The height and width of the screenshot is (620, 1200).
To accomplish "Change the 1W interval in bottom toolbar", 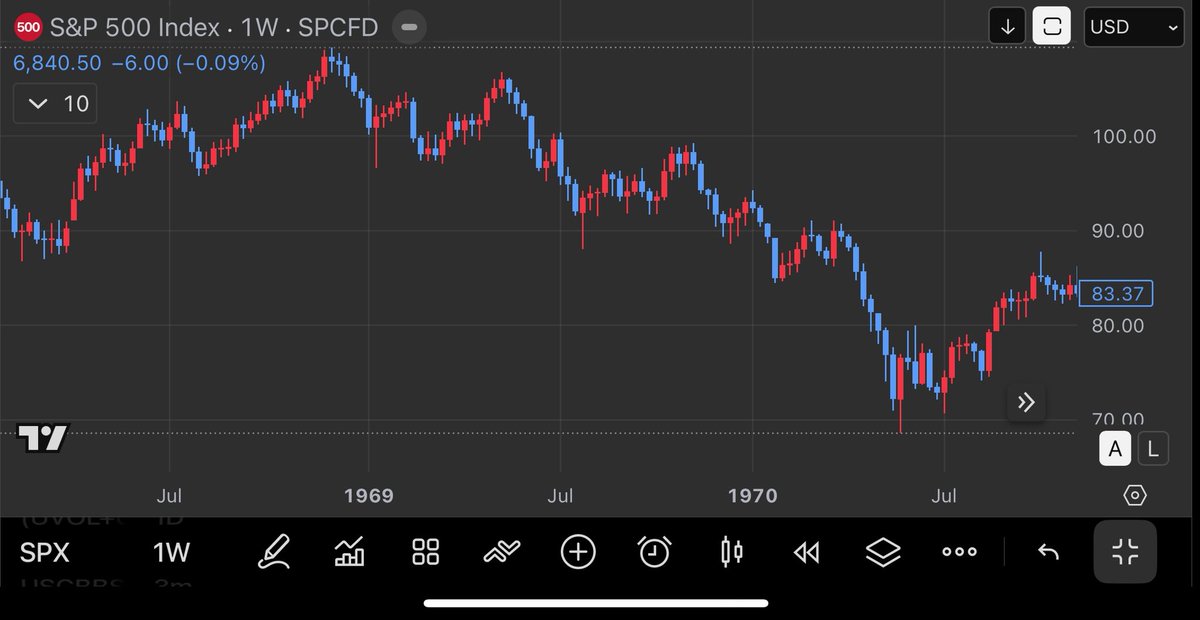I will pyautogui.click(x=172, y=551).
